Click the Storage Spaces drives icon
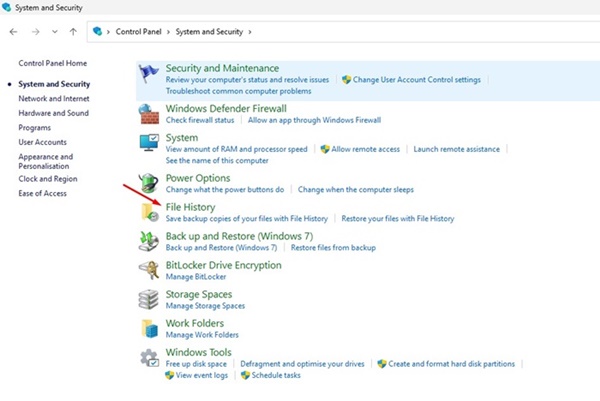 pyautogui.click(x=149, y=299)
